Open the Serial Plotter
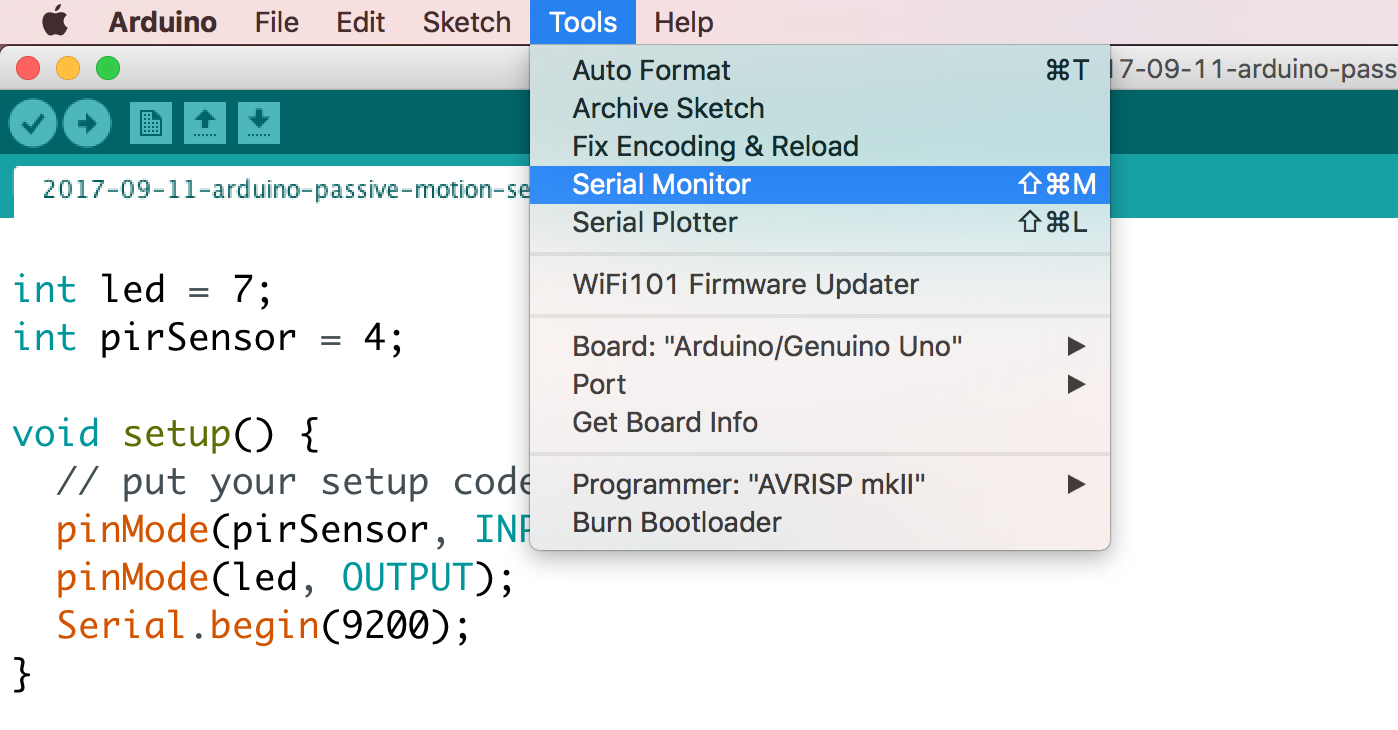The height and width of the screenshot is (730, 1398). 820,222
